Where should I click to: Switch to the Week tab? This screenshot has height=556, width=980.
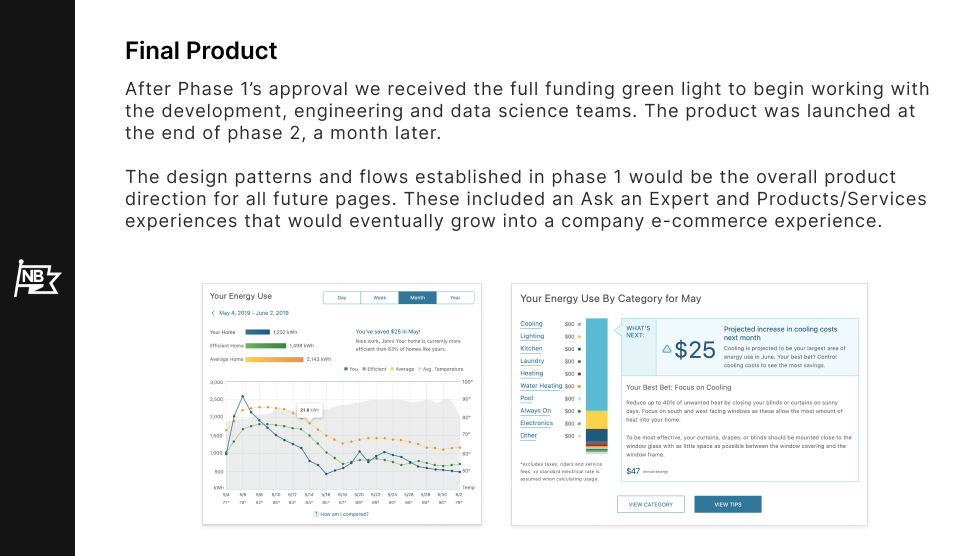pyautogui.click(x=380, y=297)
